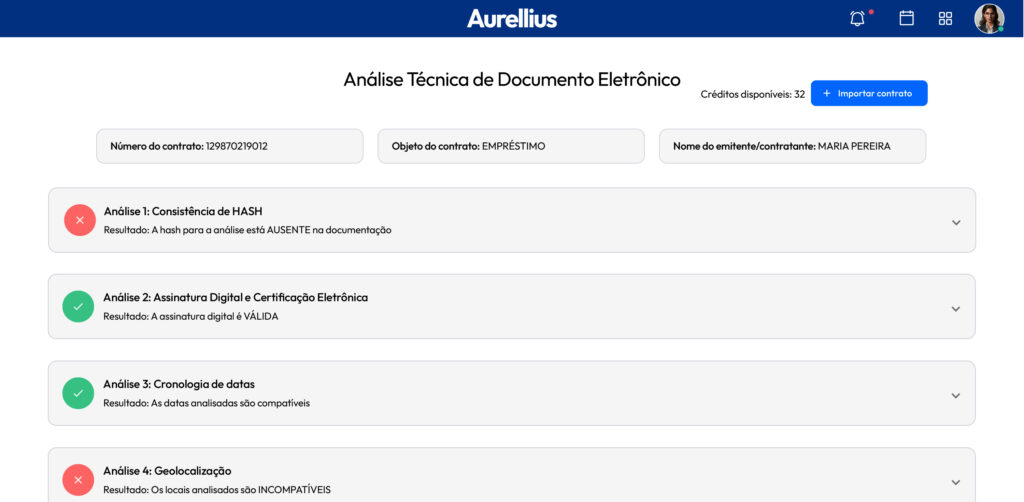
Task: Select the Número do contrato field
Action: pyautogui.click(x=230, y=146)
